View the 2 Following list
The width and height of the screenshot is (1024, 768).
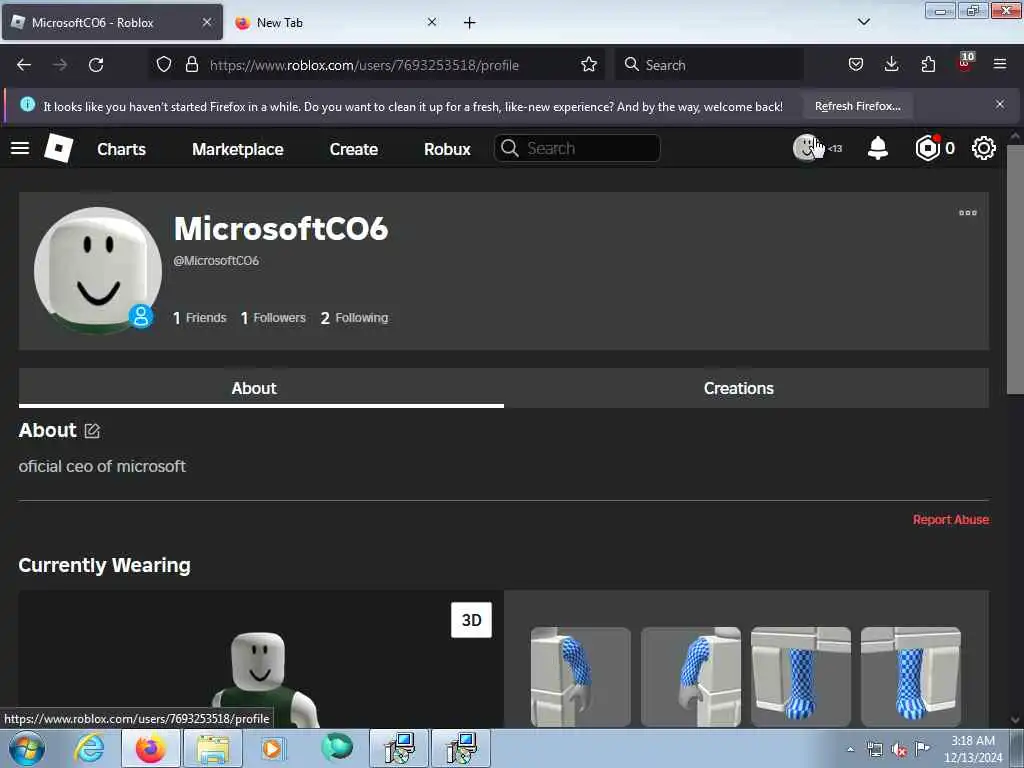[355, 318]
